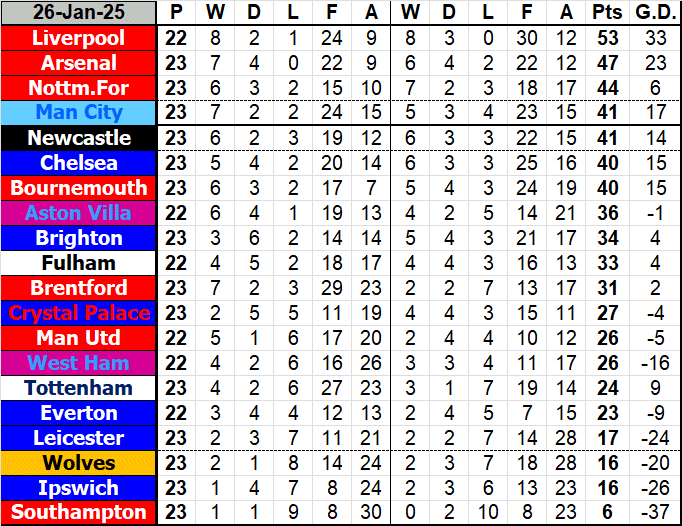Click the Bournemouth team label

79,188
